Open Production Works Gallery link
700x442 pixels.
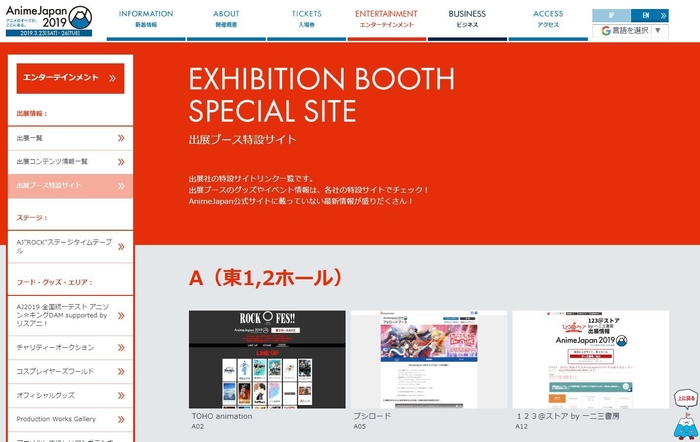tap(71, 419)
